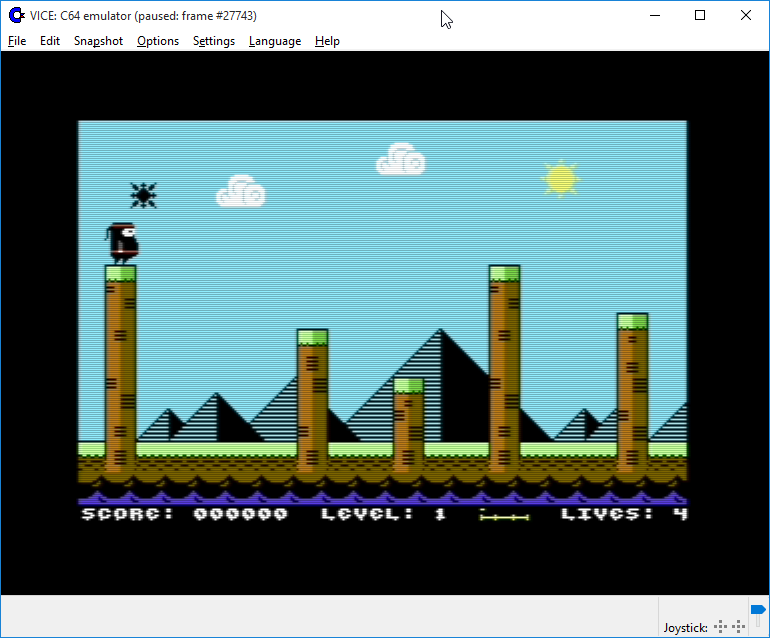The image size is (770, 638).
Task: Click the blue slider handle in status bar
Action: click(x=758, y=611)
